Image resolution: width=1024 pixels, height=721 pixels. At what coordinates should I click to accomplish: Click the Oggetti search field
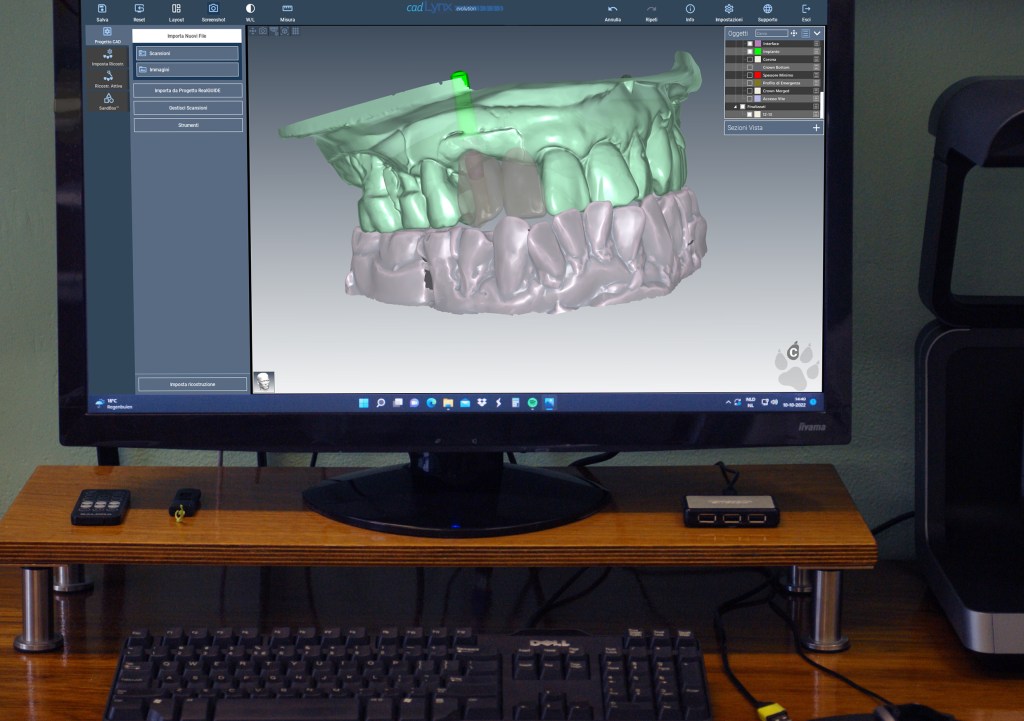coord(771,33)
